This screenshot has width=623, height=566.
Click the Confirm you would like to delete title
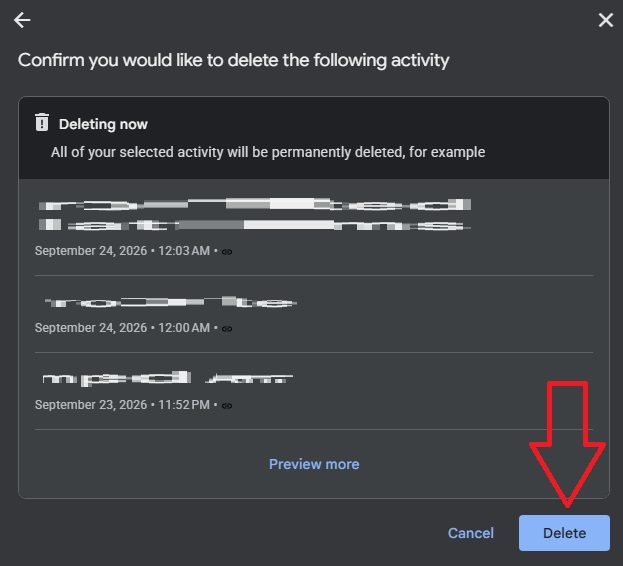click(234, 61)
